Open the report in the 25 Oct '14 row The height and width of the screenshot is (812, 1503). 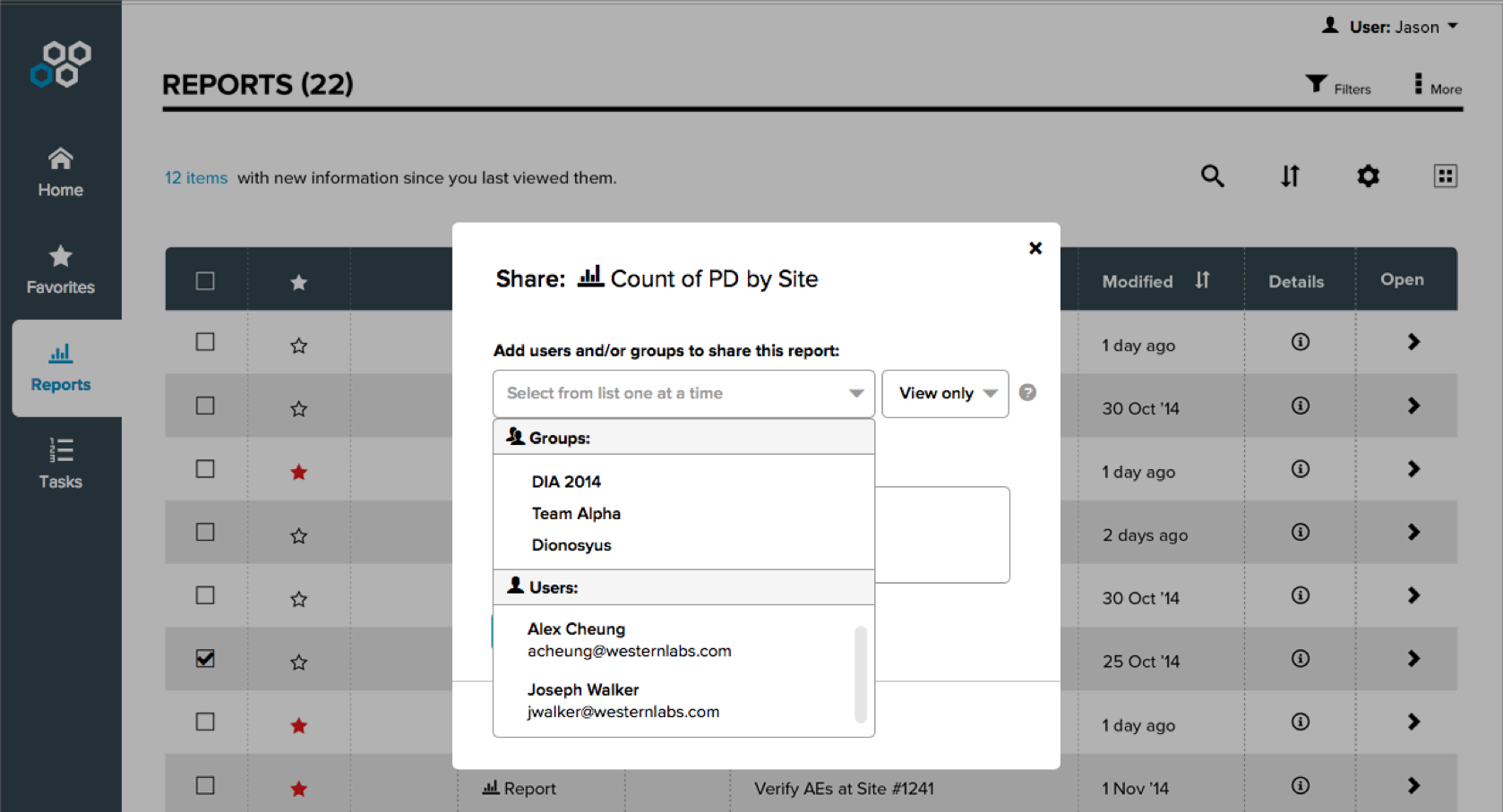tap(1413, 658)
